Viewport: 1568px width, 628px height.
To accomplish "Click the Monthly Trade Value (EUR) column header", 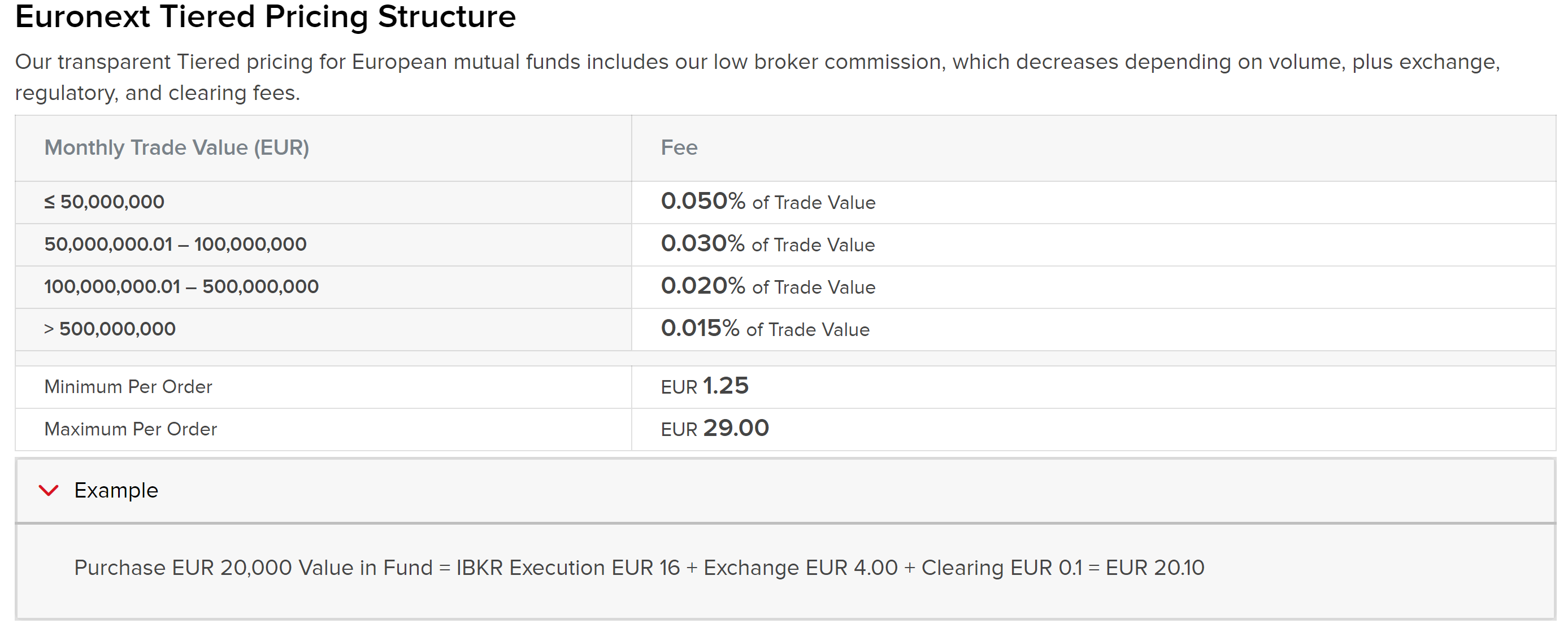I will coord(176,148).
